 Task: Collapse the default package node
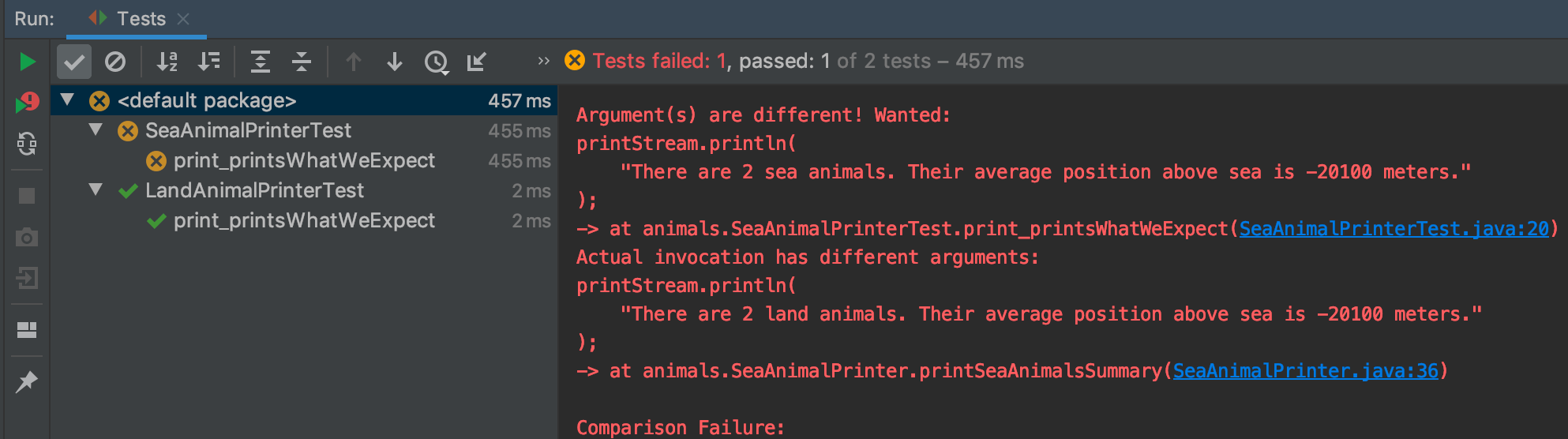pyautogui.click(x=68, y=100)
